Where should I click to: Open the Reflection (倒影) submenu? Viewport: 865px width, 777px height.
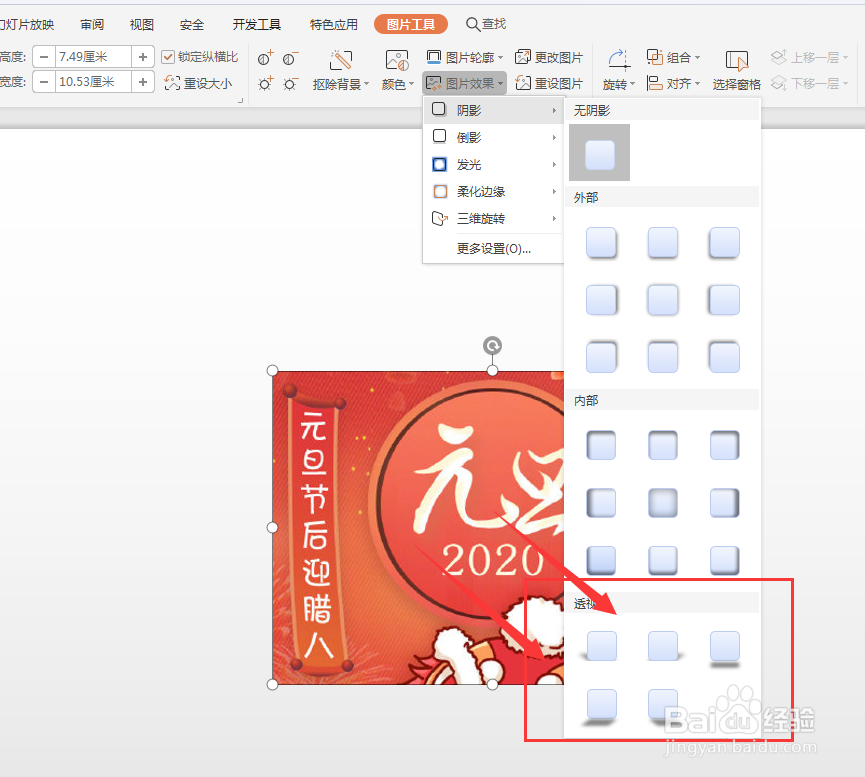pos(493,137)
